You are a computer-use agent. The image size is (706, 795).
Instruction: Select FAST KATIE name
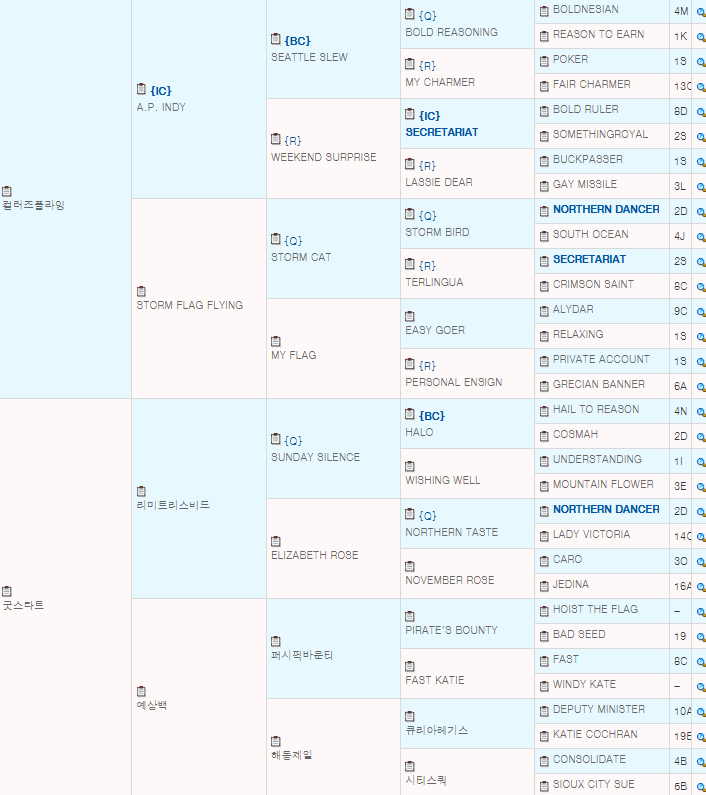click(435, 680)
